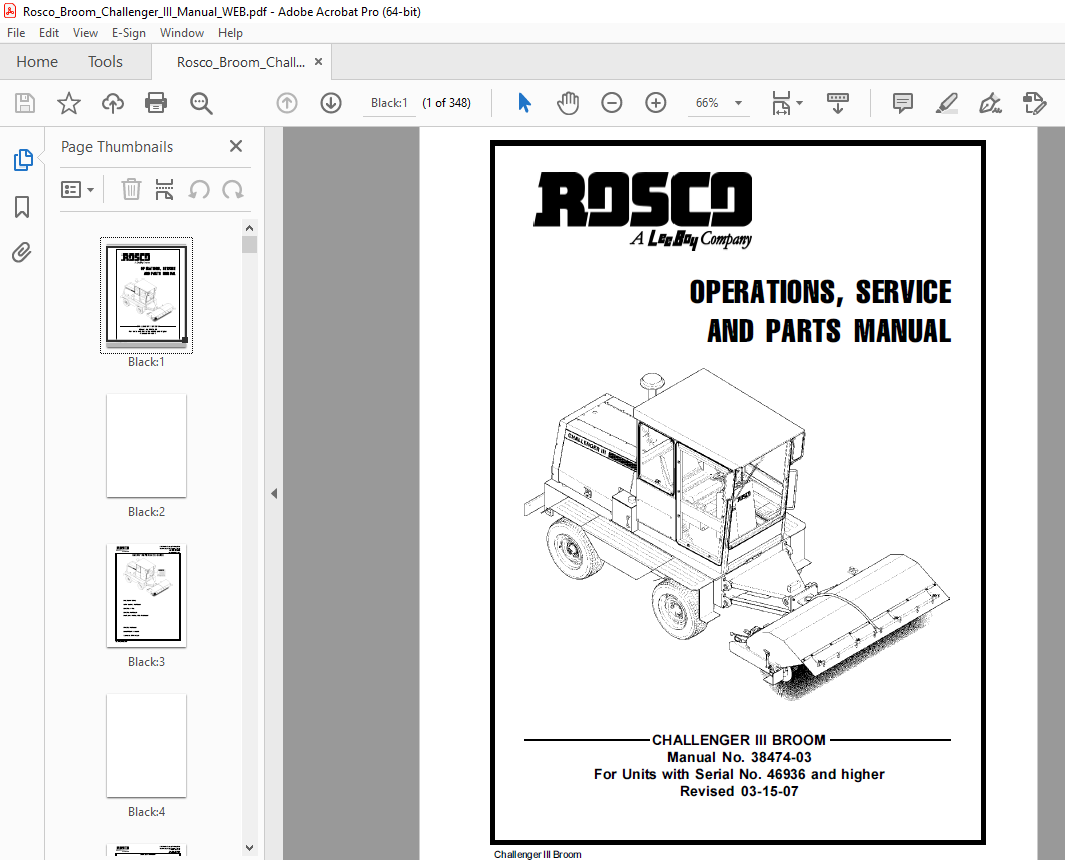The image size is (1065, 860).
Task: Click the Save file icon
Action: pyautogui.click(x=25, y=103)
